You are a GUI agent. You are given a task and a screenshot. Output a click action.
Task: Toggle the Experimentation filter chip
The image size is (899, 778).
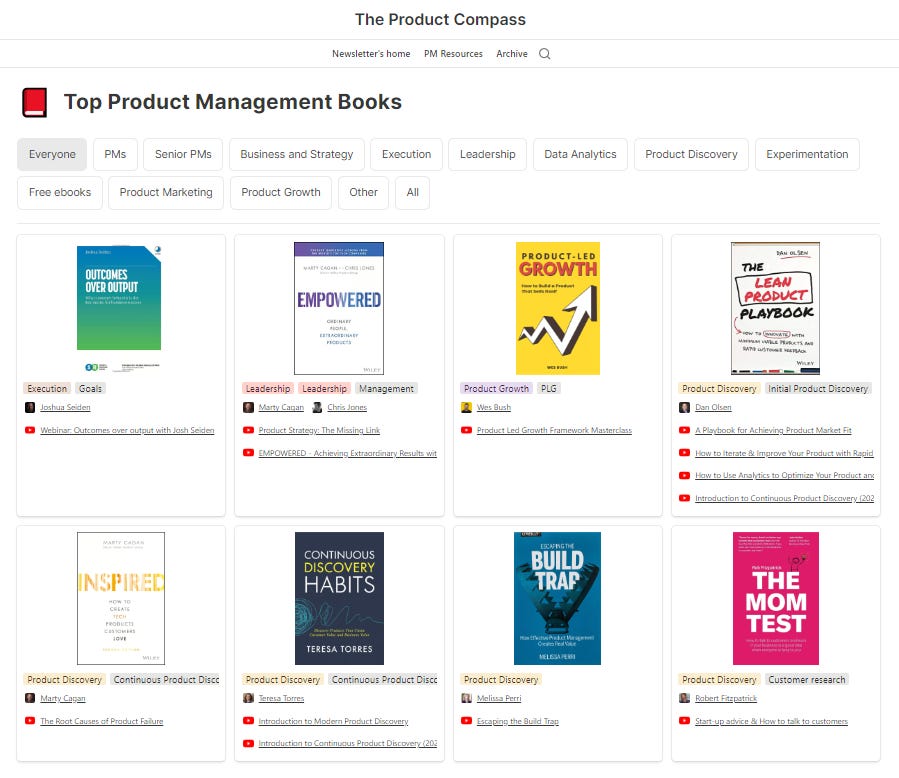point(808,154)
